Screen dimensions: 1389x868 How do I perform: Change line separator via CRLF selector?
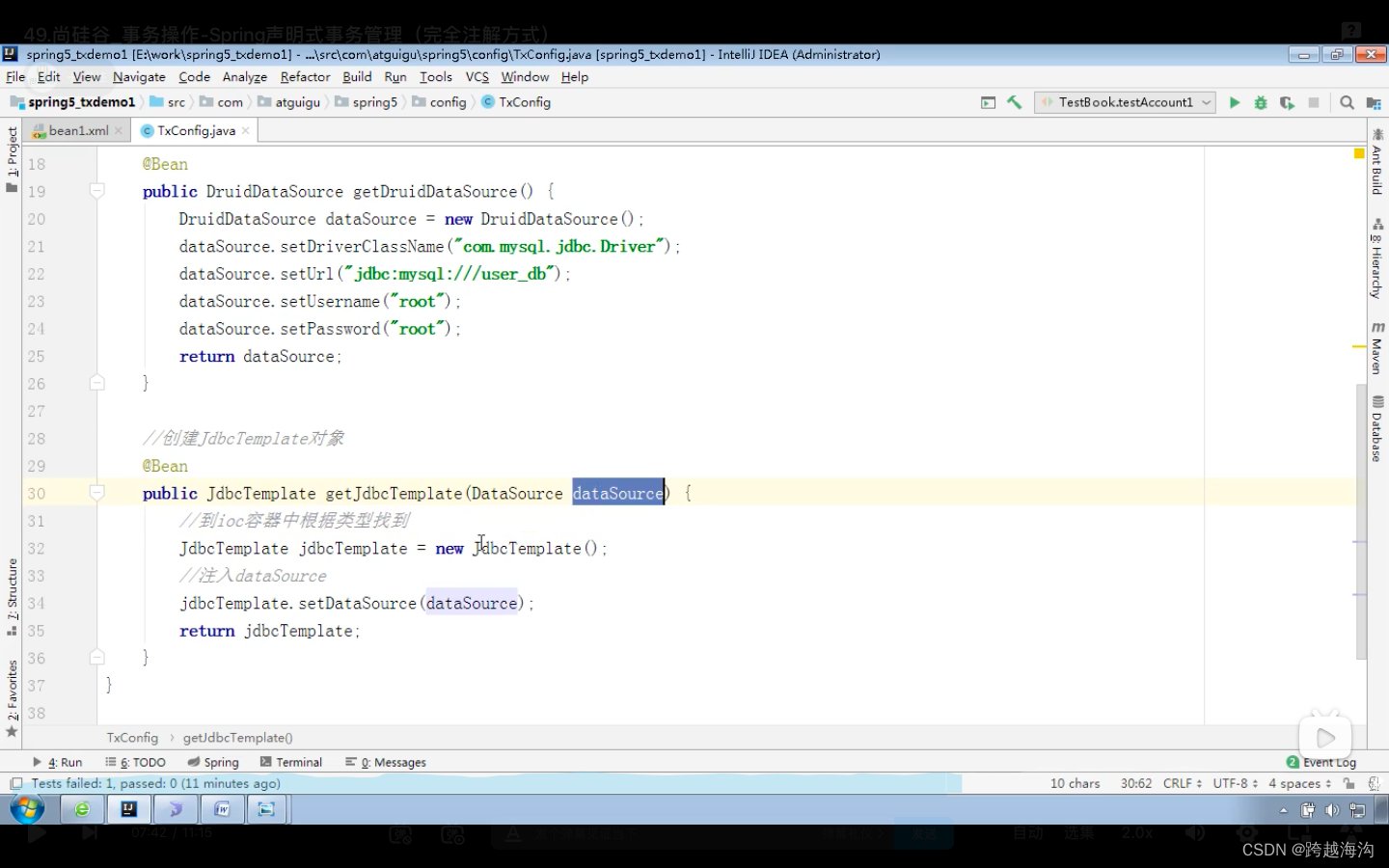(x=1183, y=783)
